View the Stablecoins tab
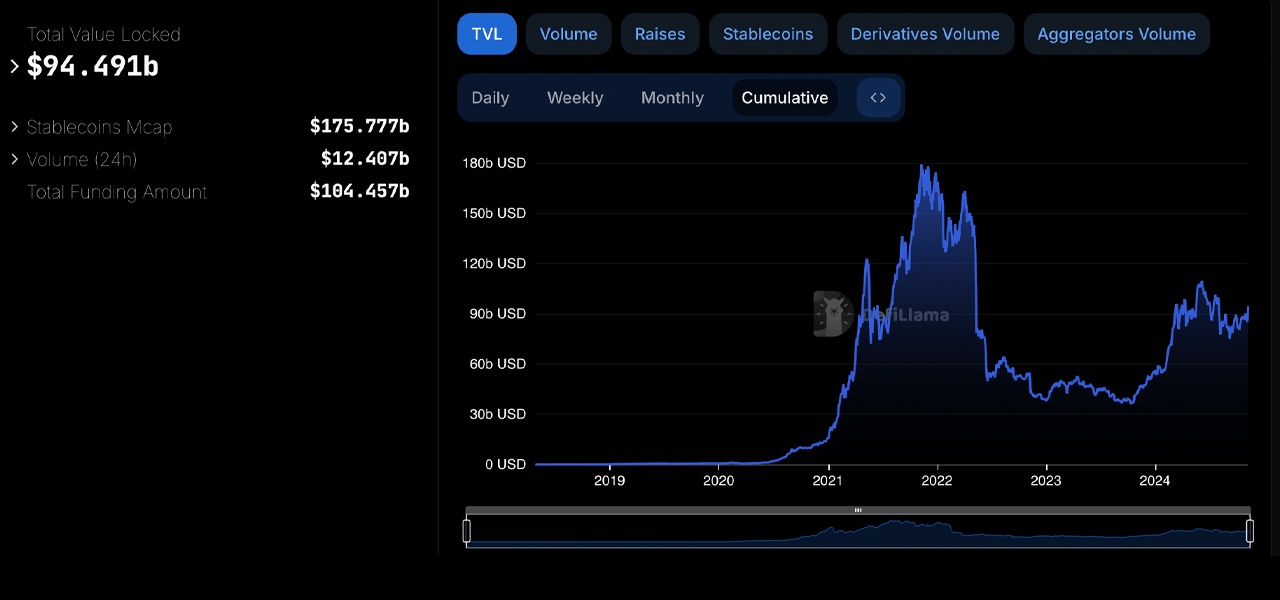The width and height of the screenshot is (1280, 600). coord(767,33)
